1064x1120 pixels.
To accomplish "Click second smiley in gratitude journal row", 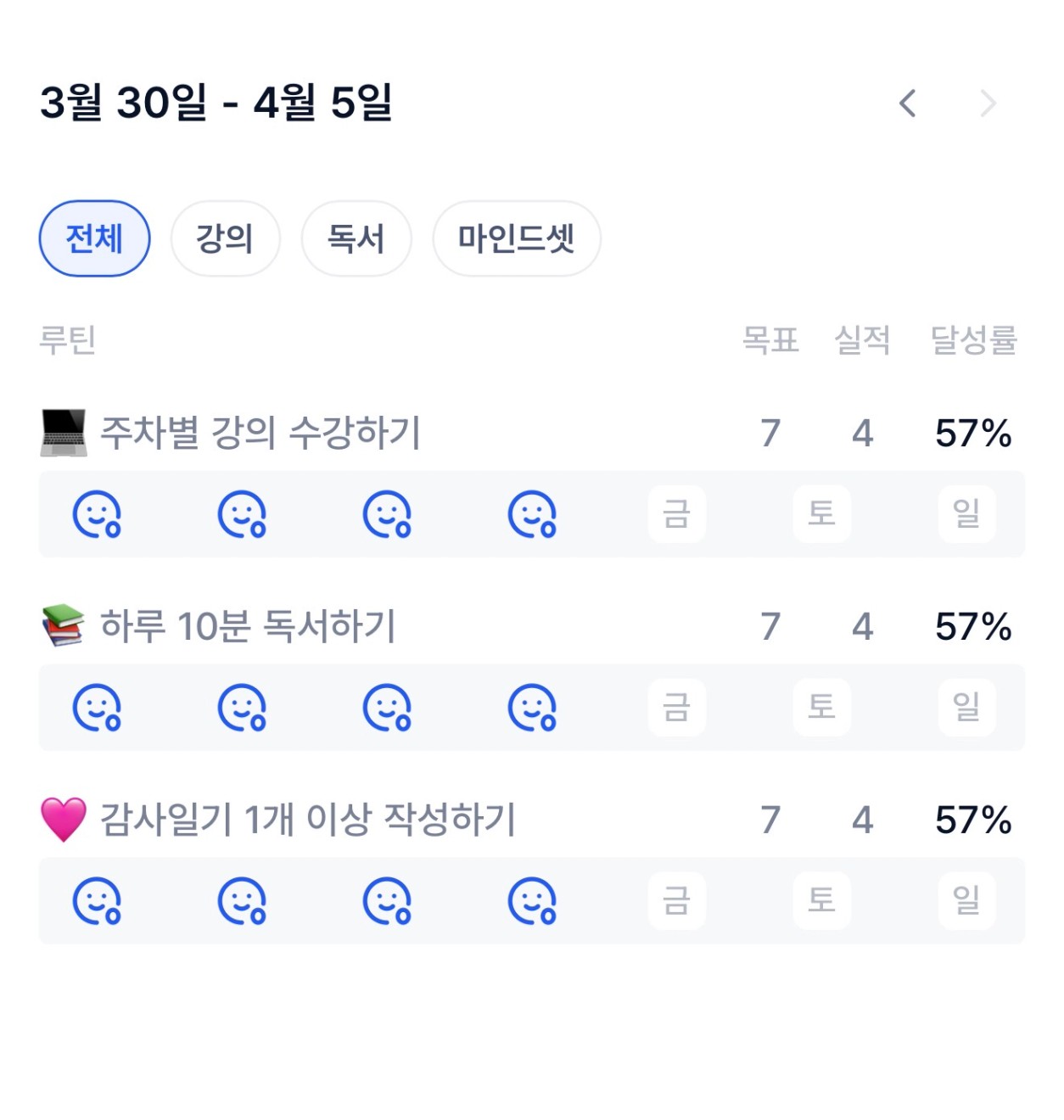I will (x=242, y=900).
